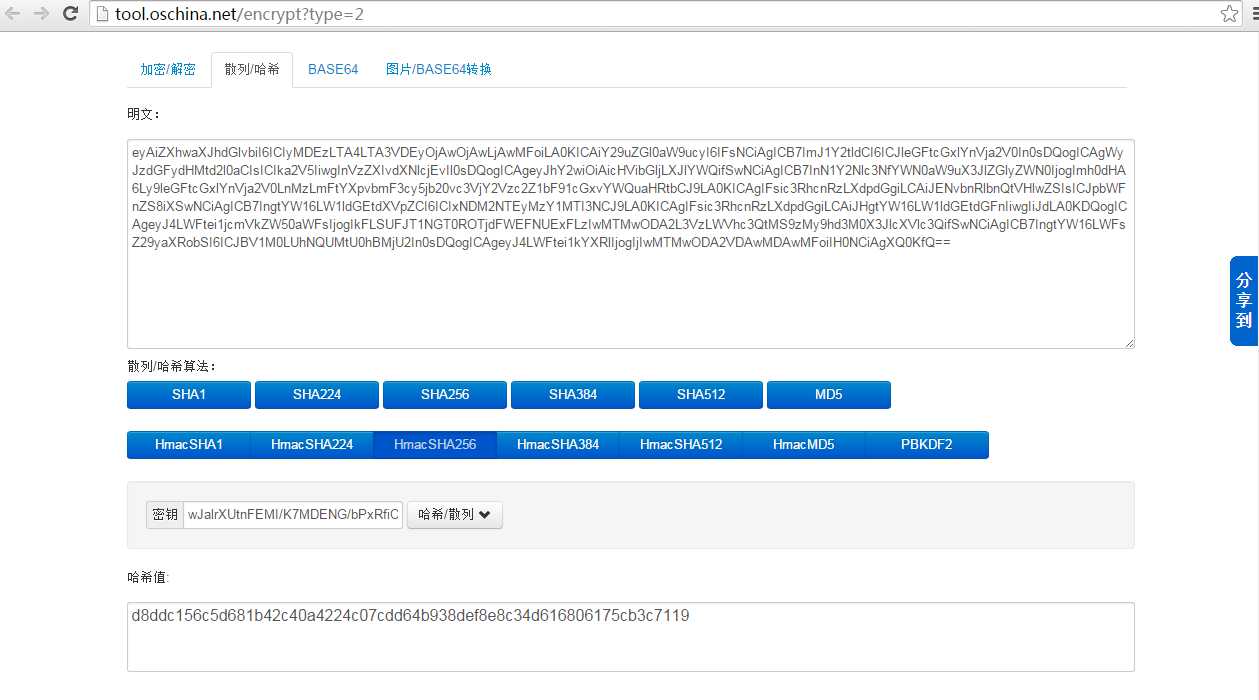
Task: Click the 密钥 label addon
Action: 165,515
